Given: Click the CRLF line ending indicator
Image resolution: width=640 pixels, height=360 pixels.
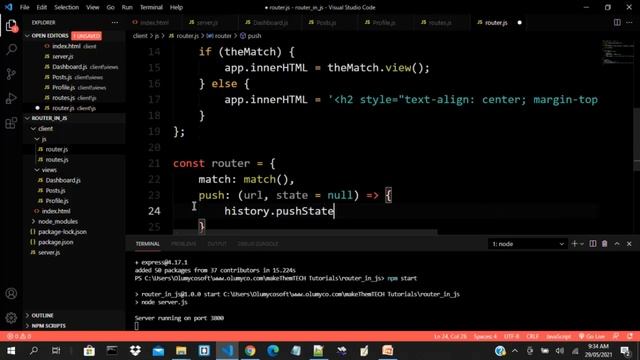Looking at the screenshot, I should [x=532, y=336].
